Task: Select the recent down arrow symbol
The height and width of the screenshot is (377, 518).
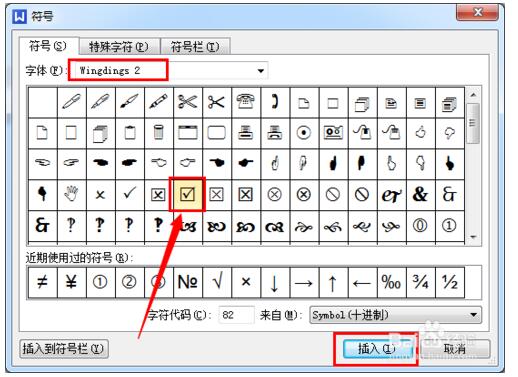Action: click(x=275, y=282)
